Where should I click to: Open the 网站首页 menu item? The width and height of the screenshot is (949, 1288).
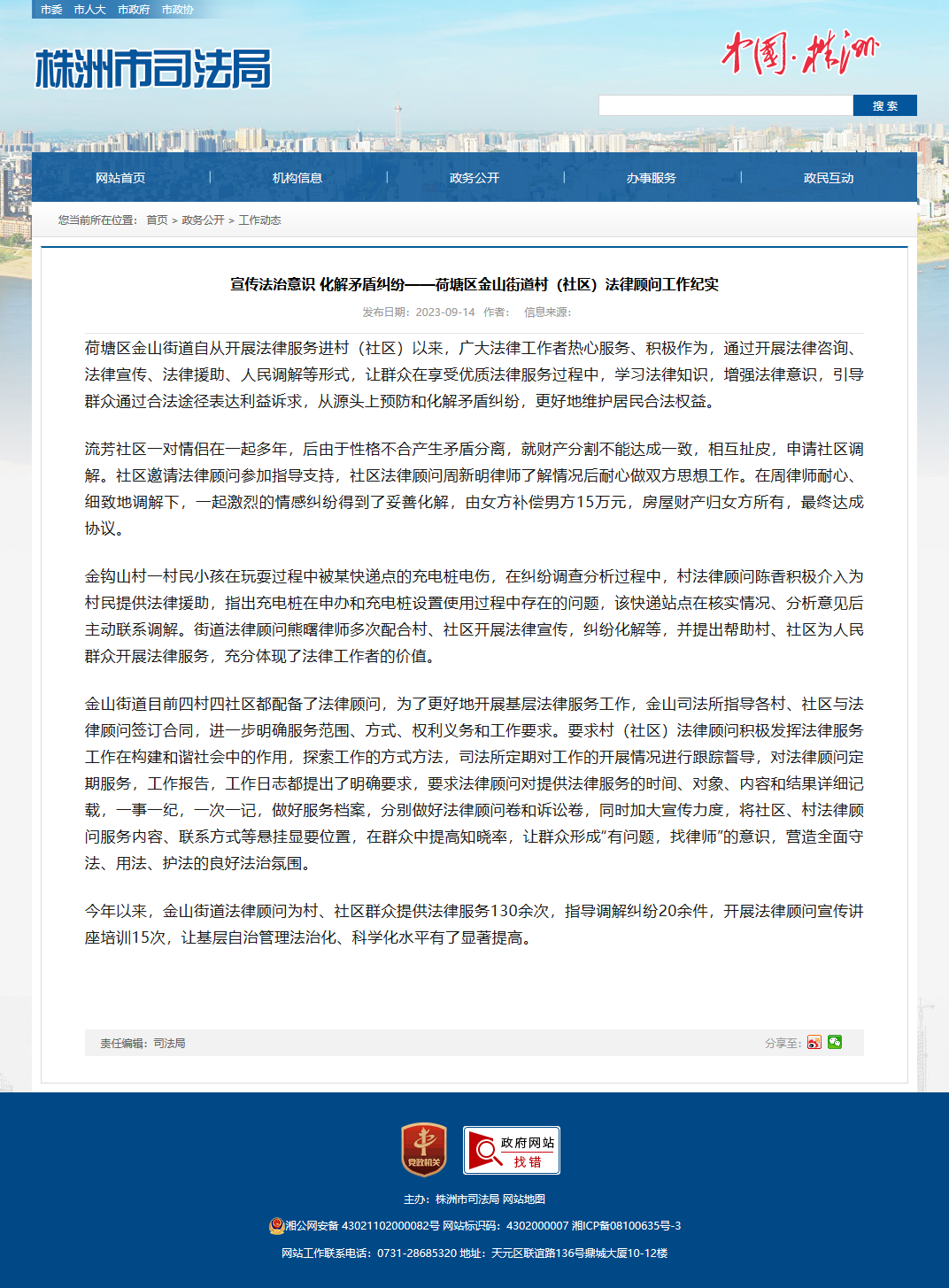pos(120,178)
